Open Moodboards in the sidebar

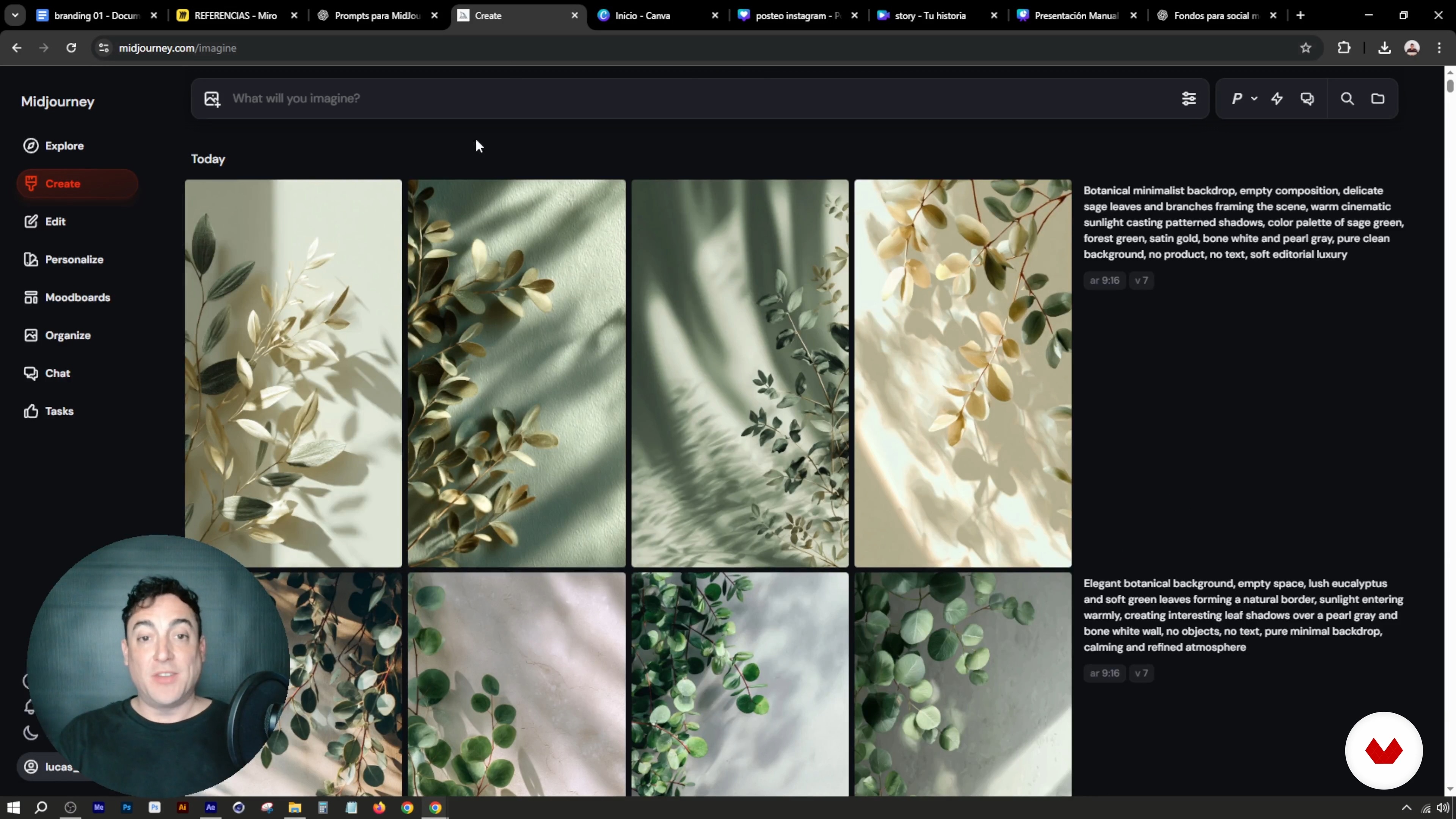(67, 297)
